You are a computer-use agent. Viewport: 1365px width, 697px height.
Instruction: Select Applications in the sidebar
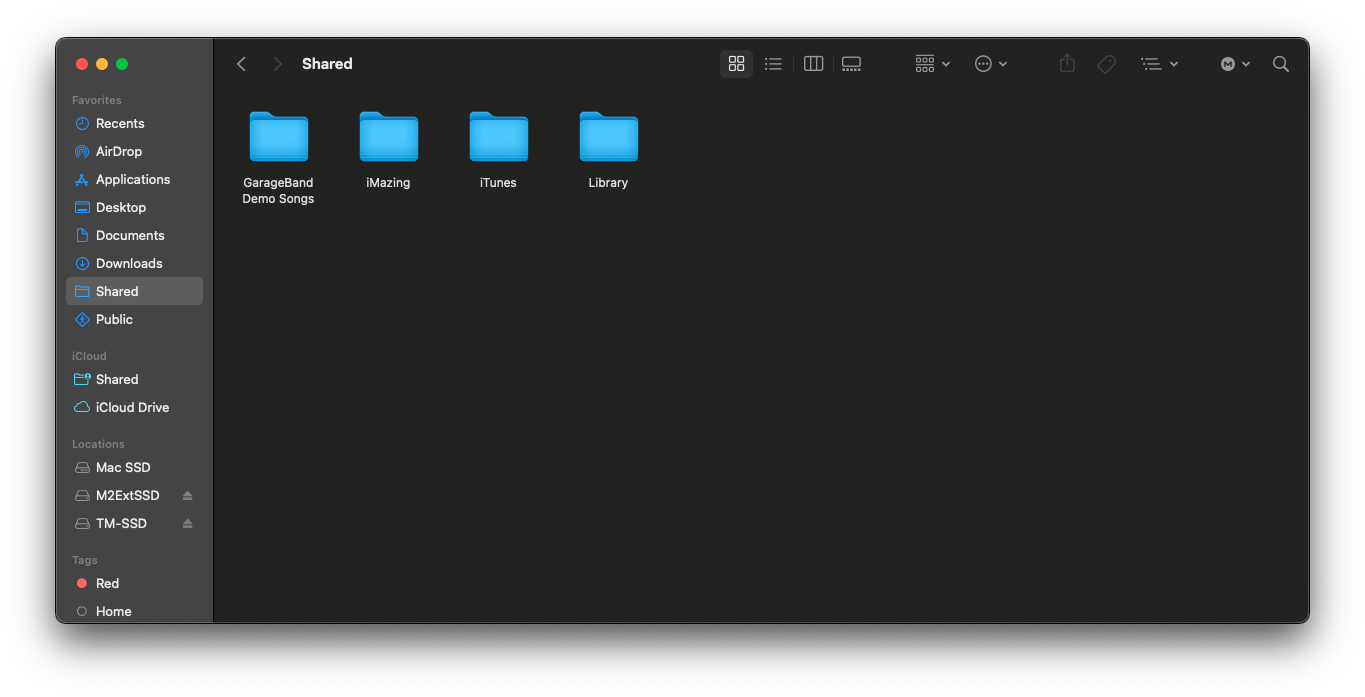pos(134,180)
